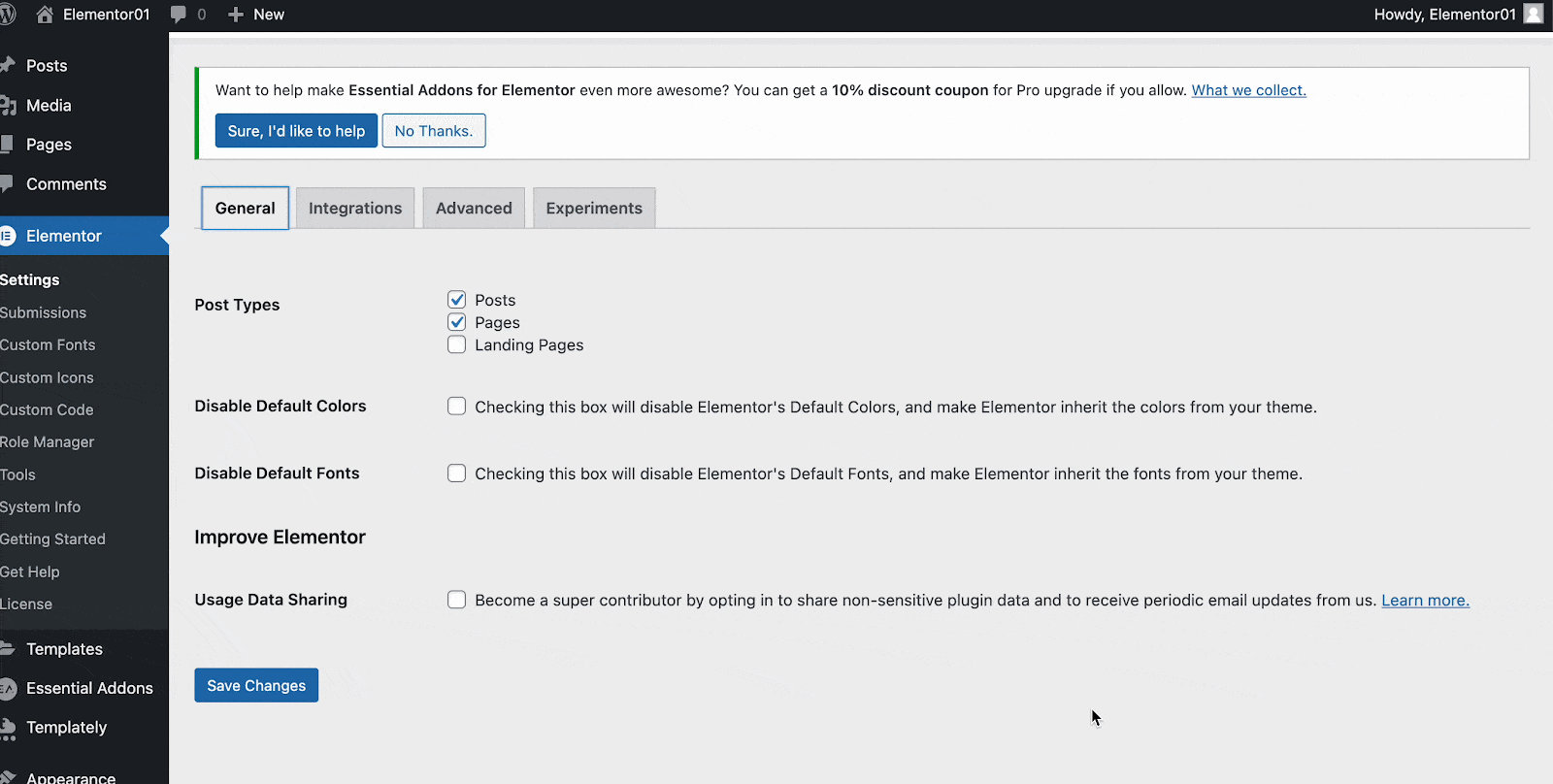Click the Disable Default Colors label
This screenshot has width=1553, height=784.
[x=281, y=406]
